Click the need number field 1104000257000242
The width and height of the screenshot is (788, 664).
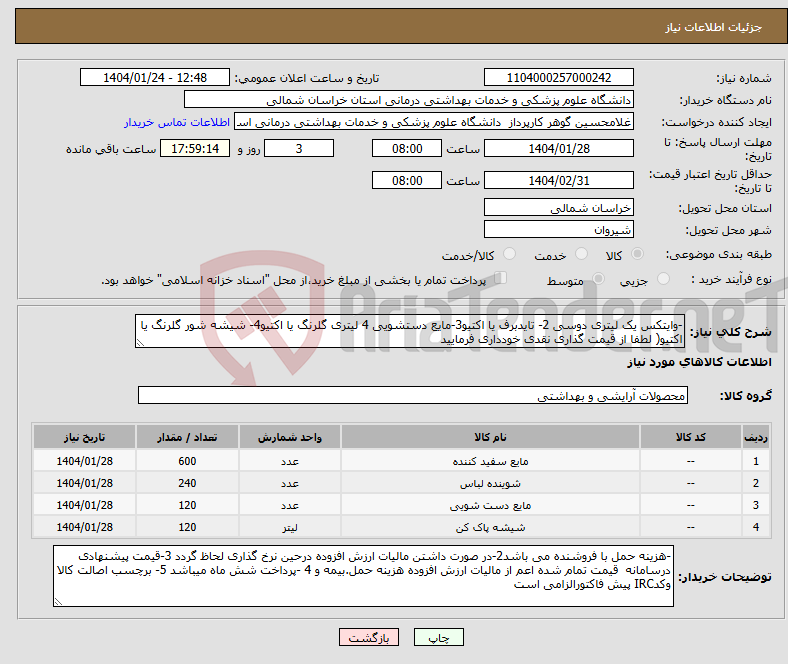tap(558, 77)
